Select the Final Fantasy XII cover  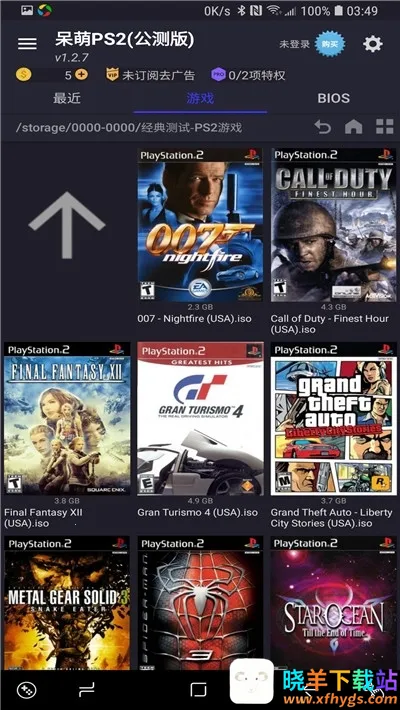click(67, 418)
